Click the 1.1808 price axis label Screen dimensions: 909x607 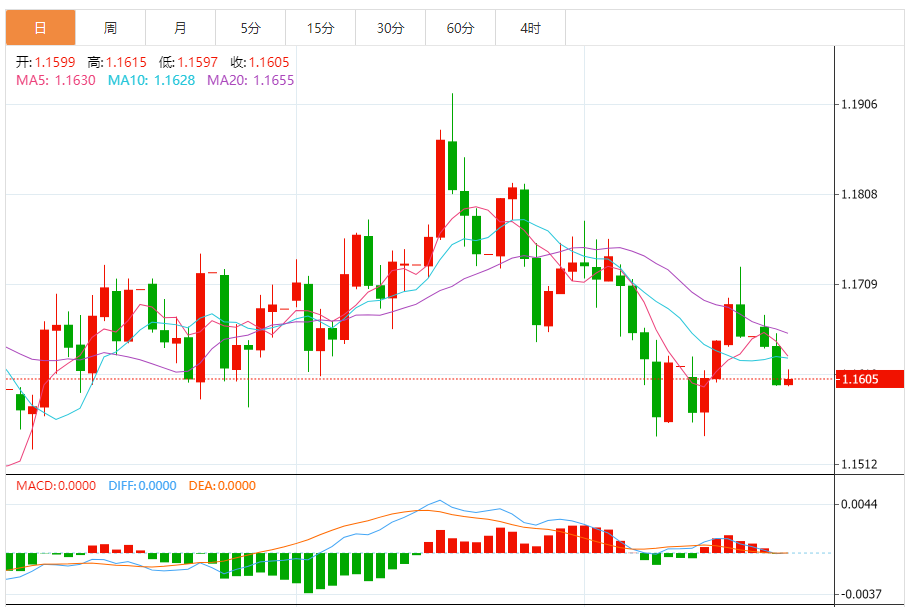coord(859,194)
